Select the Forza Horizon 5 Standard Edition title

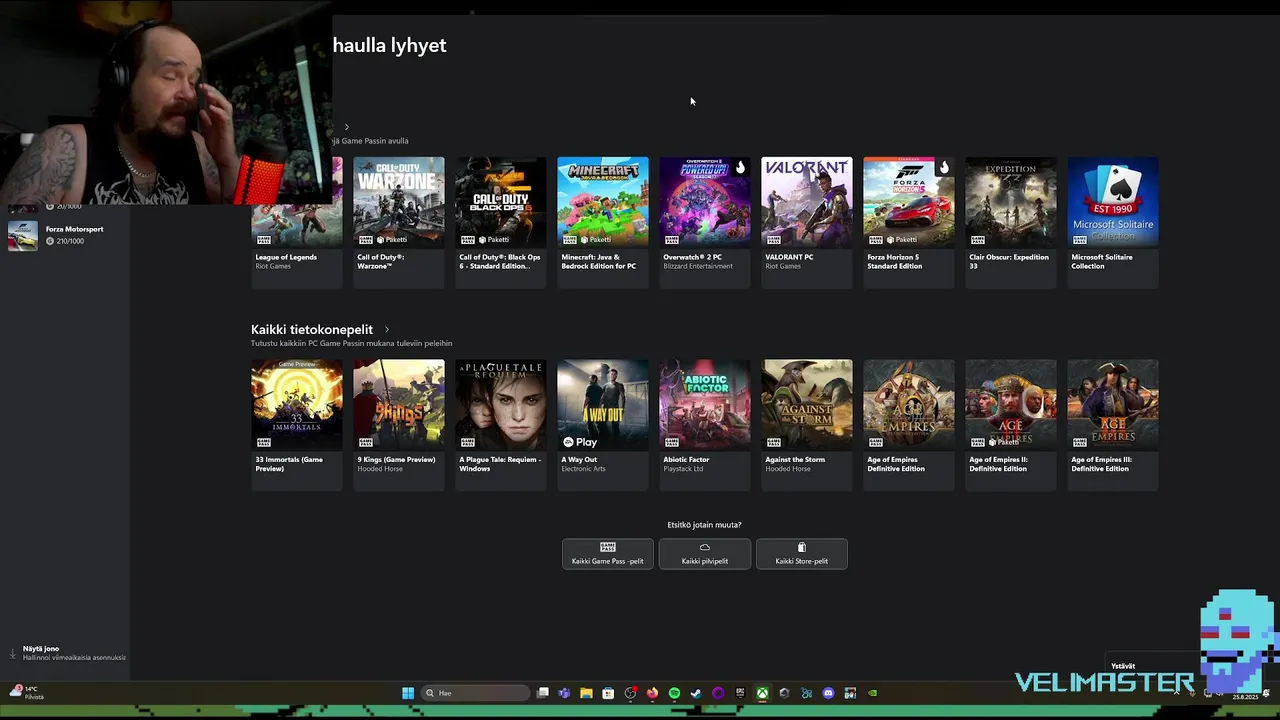point(897,262)
